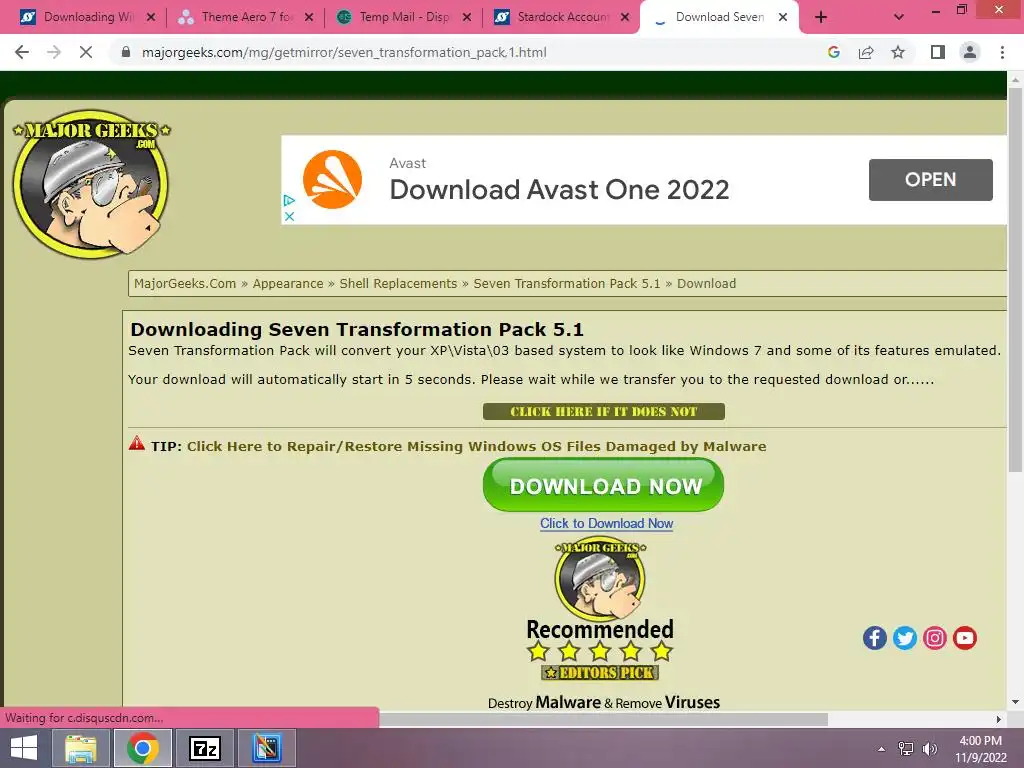
Task: Close the Theme Aero 7 tab
Action: coord(309,17)
